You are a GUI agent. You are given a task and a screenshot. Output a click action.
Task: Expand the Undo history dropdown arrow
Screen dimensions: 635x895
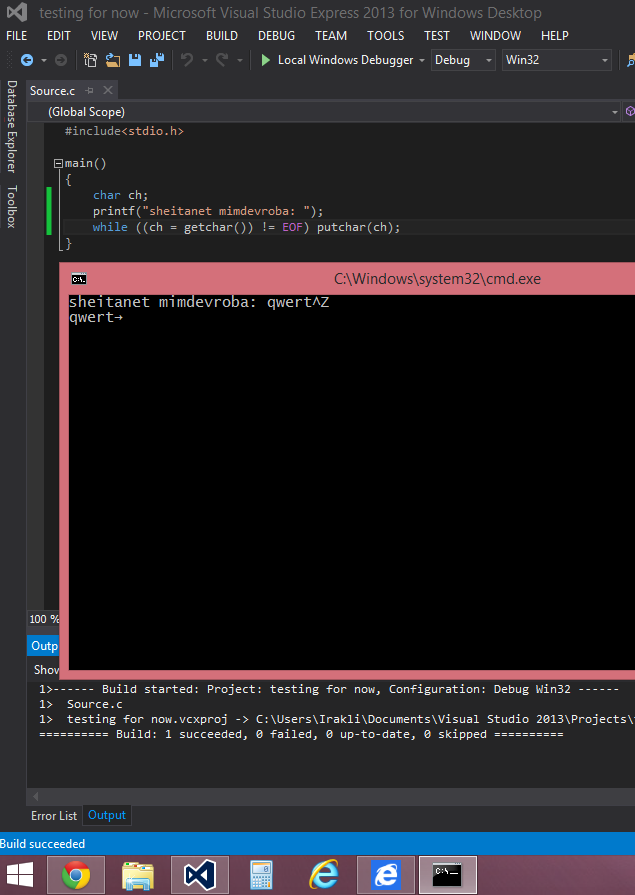(x=204, y=61)
